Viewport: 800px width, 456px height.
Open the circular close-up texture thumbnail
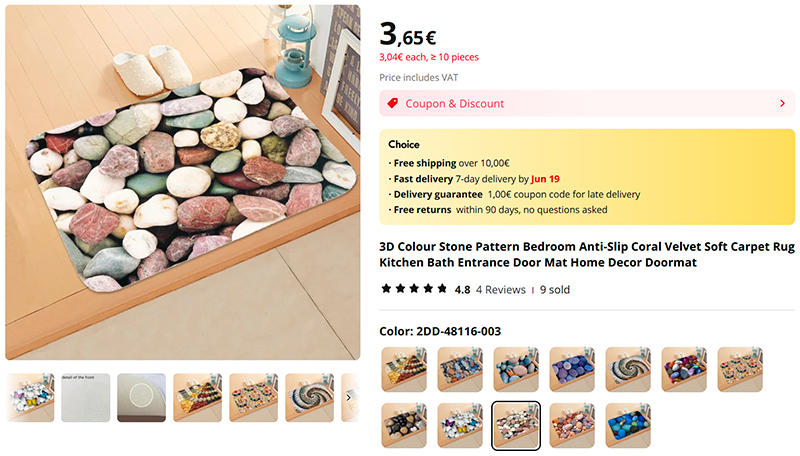coord(142,398)
